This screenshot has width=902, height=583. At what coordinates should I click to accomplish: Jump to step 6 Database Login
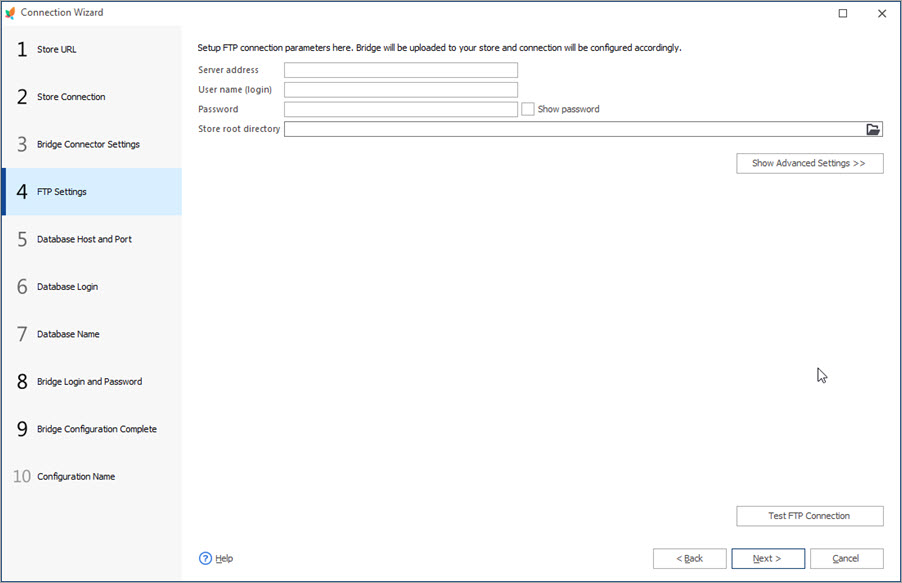pos(92,287)
